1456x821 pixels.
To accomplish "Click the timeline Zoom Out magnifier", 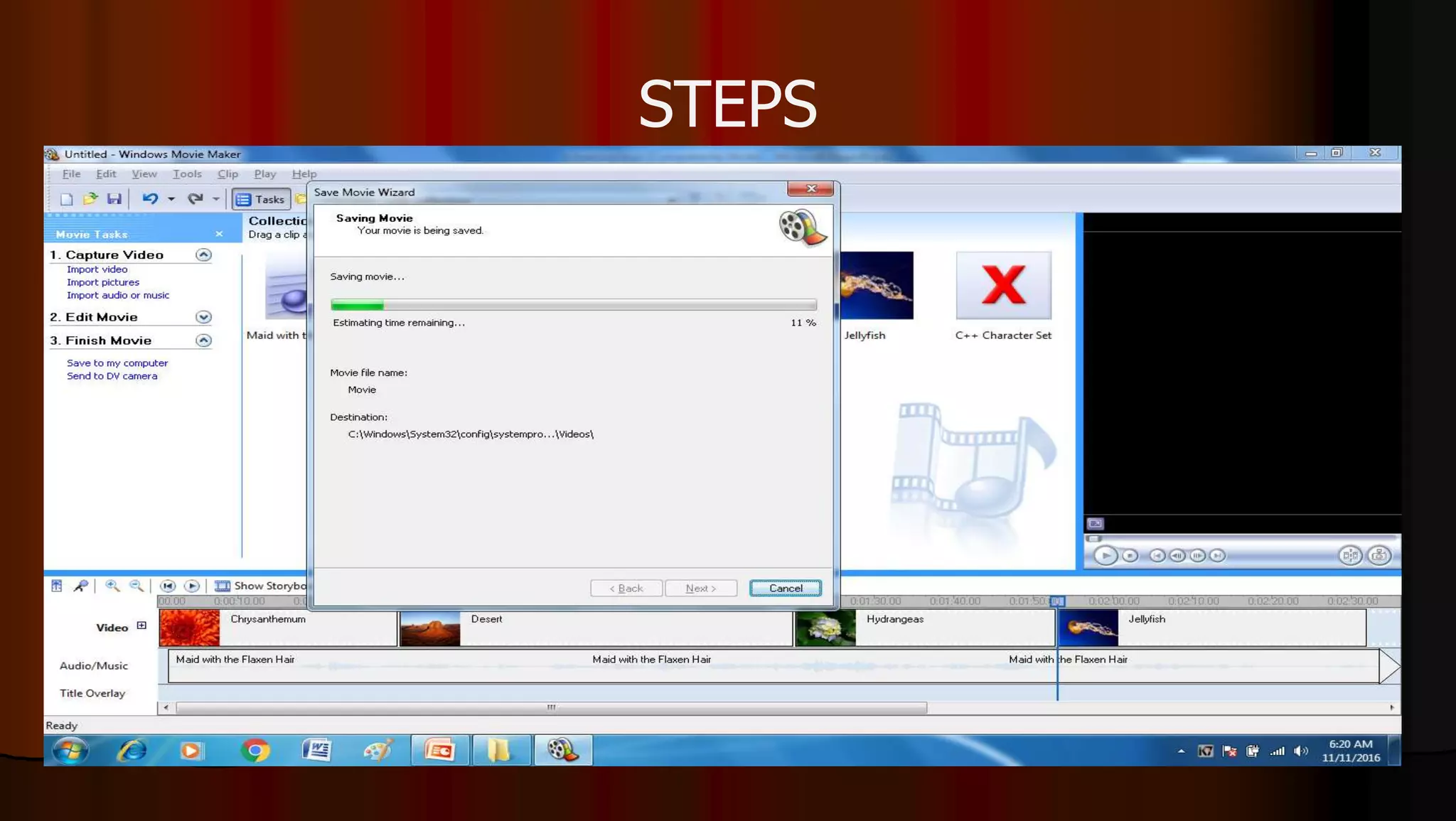I will 136,586.
